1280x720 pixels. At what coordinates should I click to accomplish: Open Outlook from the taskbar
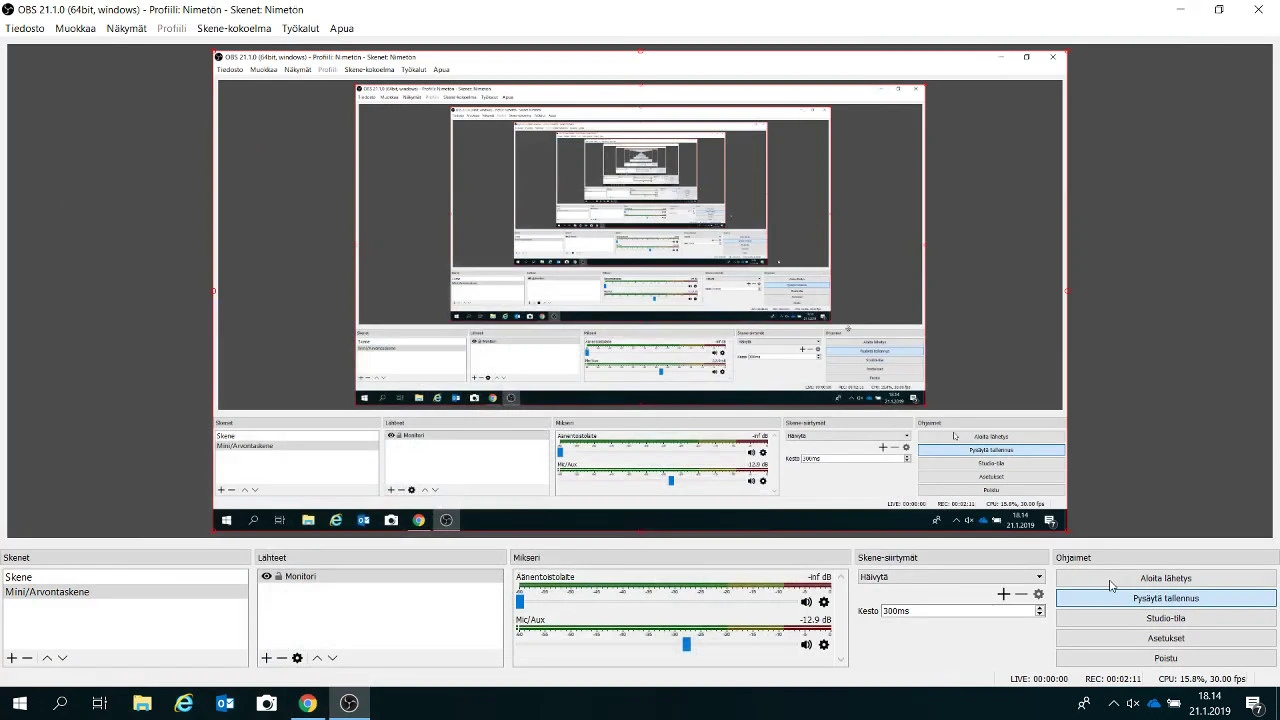pyautogui.click(x=225, y=703)
